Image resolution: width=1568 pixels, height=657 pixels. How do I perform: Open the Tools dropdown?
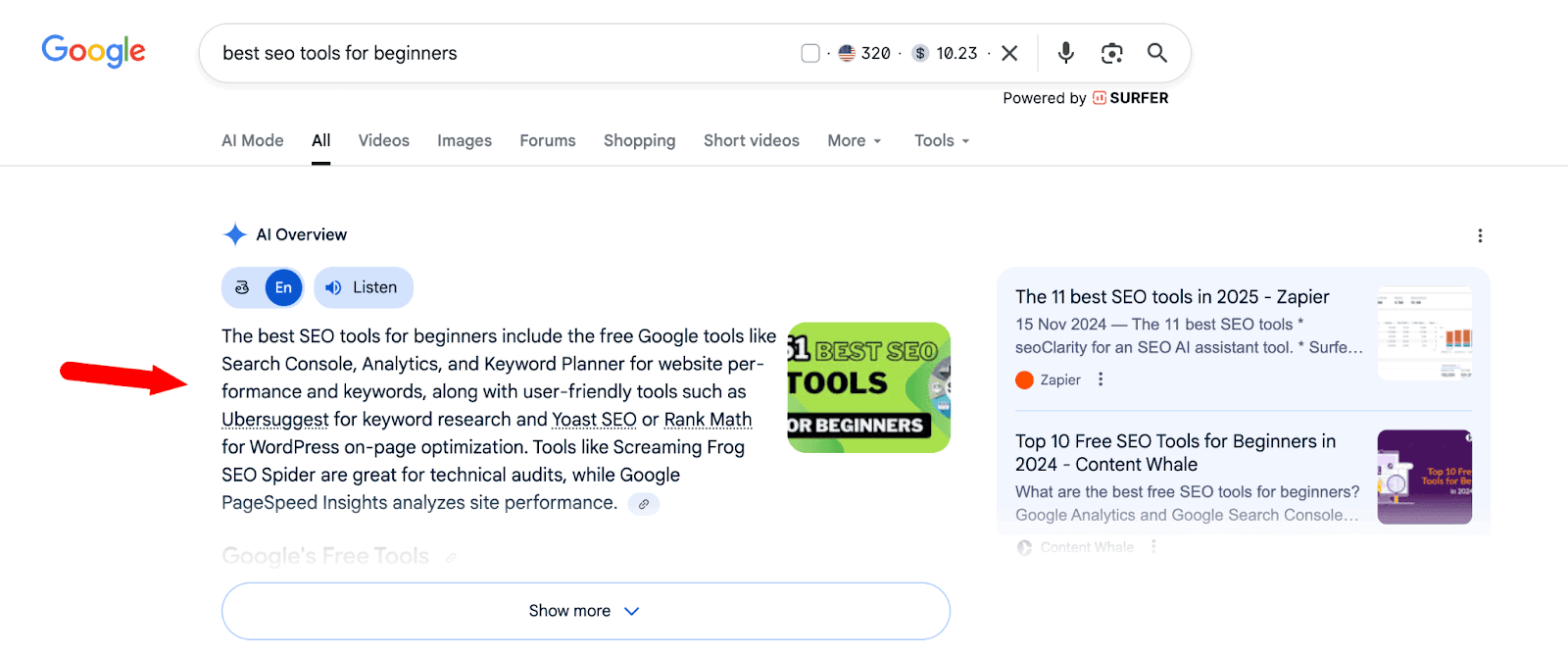click(941, 140)
